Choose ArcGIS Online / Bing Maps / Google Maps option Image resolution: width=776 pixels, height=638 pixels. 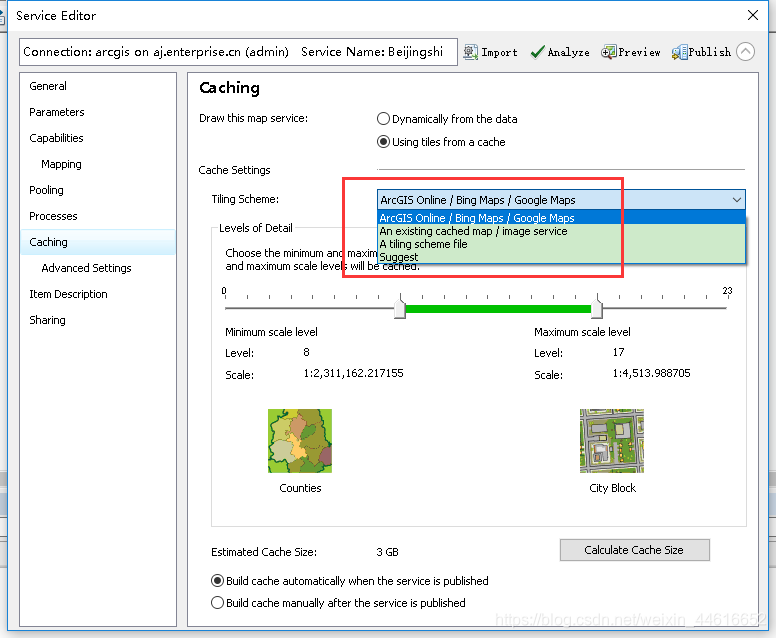561,218
